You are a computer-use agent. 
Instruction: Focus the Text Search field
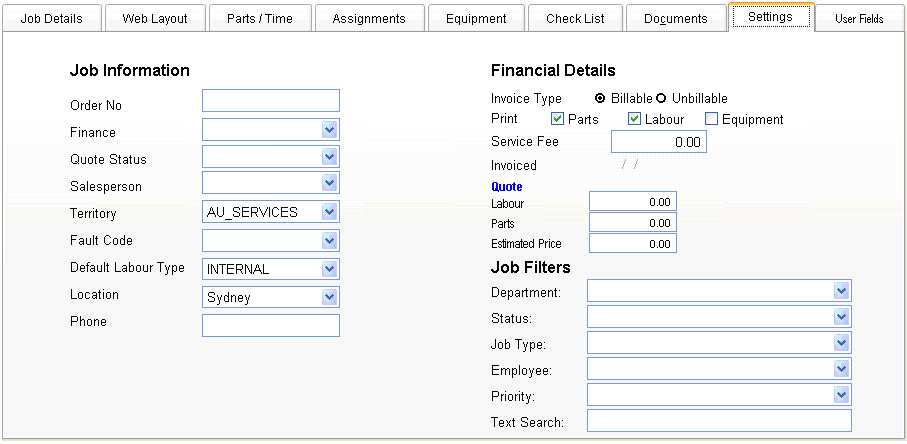point(718,421)
